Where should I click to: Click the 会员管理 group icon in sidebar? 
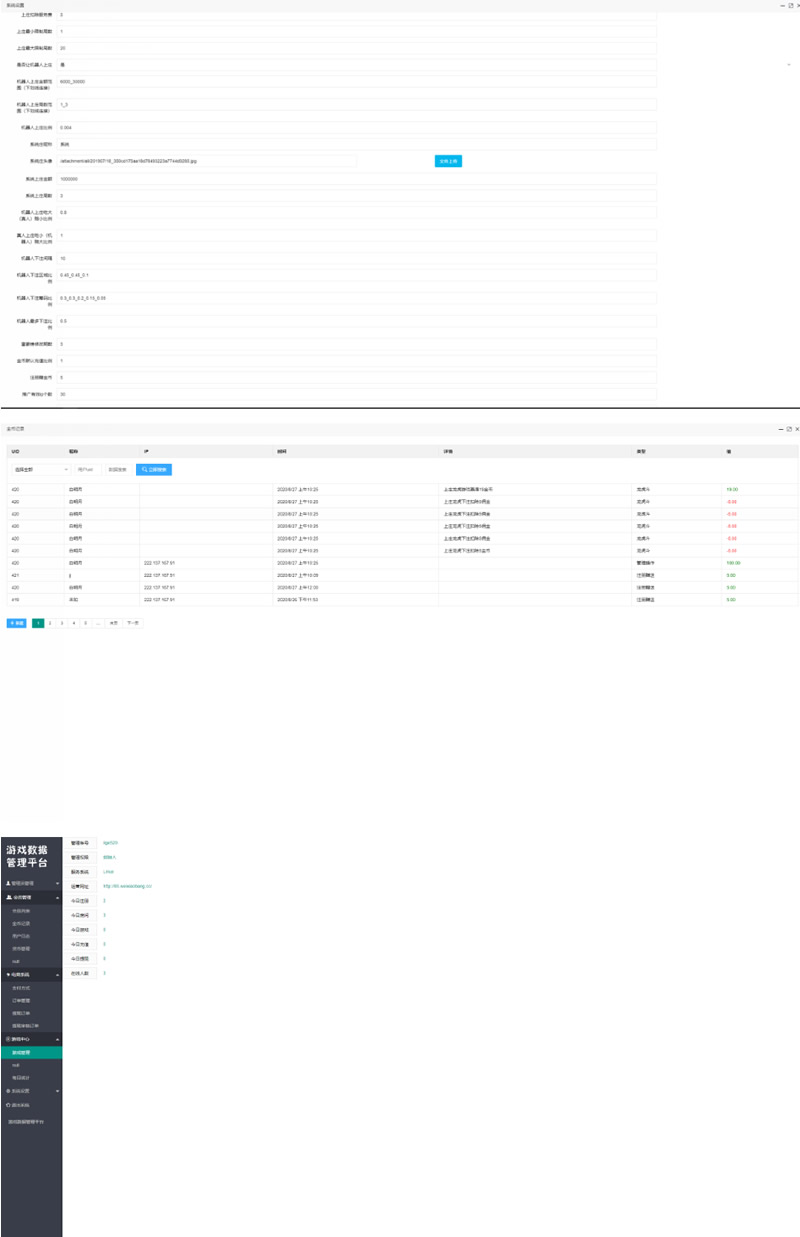point(8,897)
